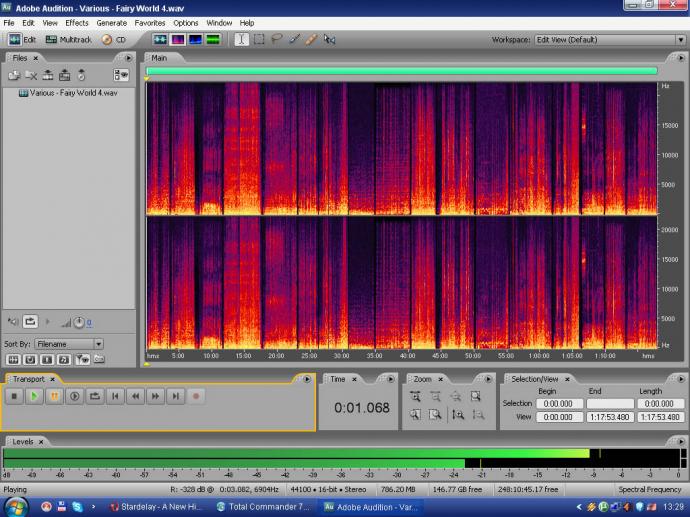
Task: Pause playback in Transport panel
Action: [x=54, y=396]
